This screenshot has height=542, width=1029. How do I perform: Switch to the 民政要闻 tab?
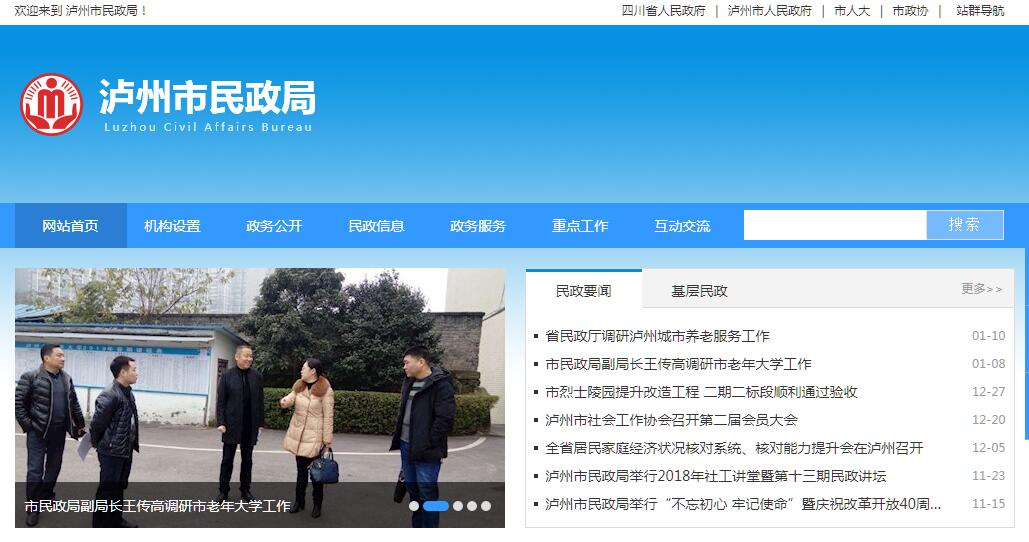coord(583,291)
